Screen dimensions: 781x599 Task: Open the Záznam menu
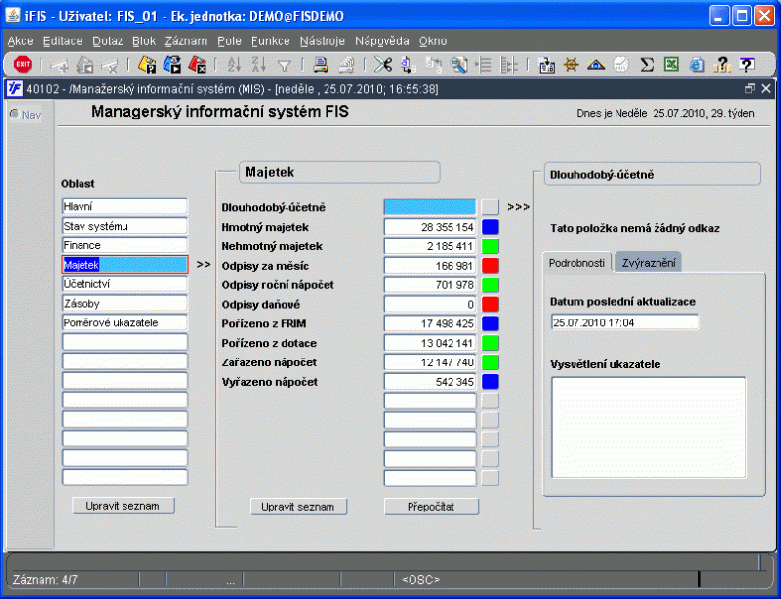point(186,41)
